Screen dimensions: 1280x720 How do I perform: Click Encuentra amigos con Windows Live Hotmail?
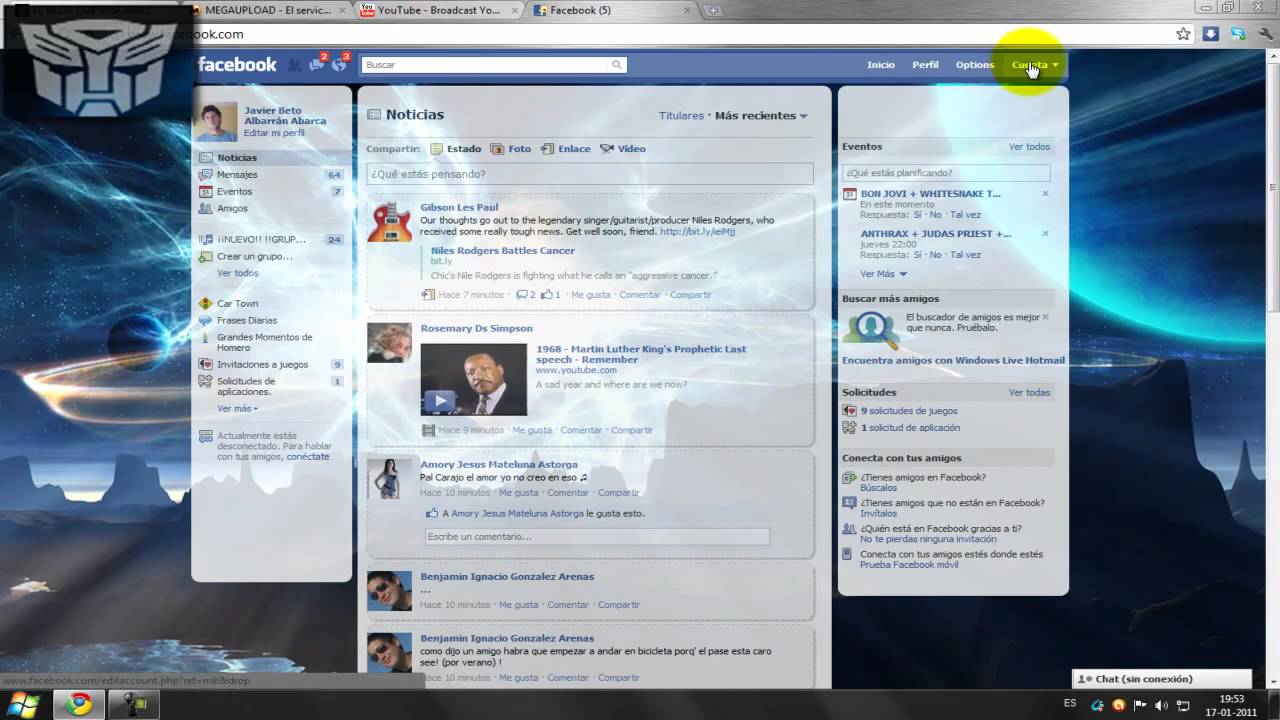click(x=953, y=361)
